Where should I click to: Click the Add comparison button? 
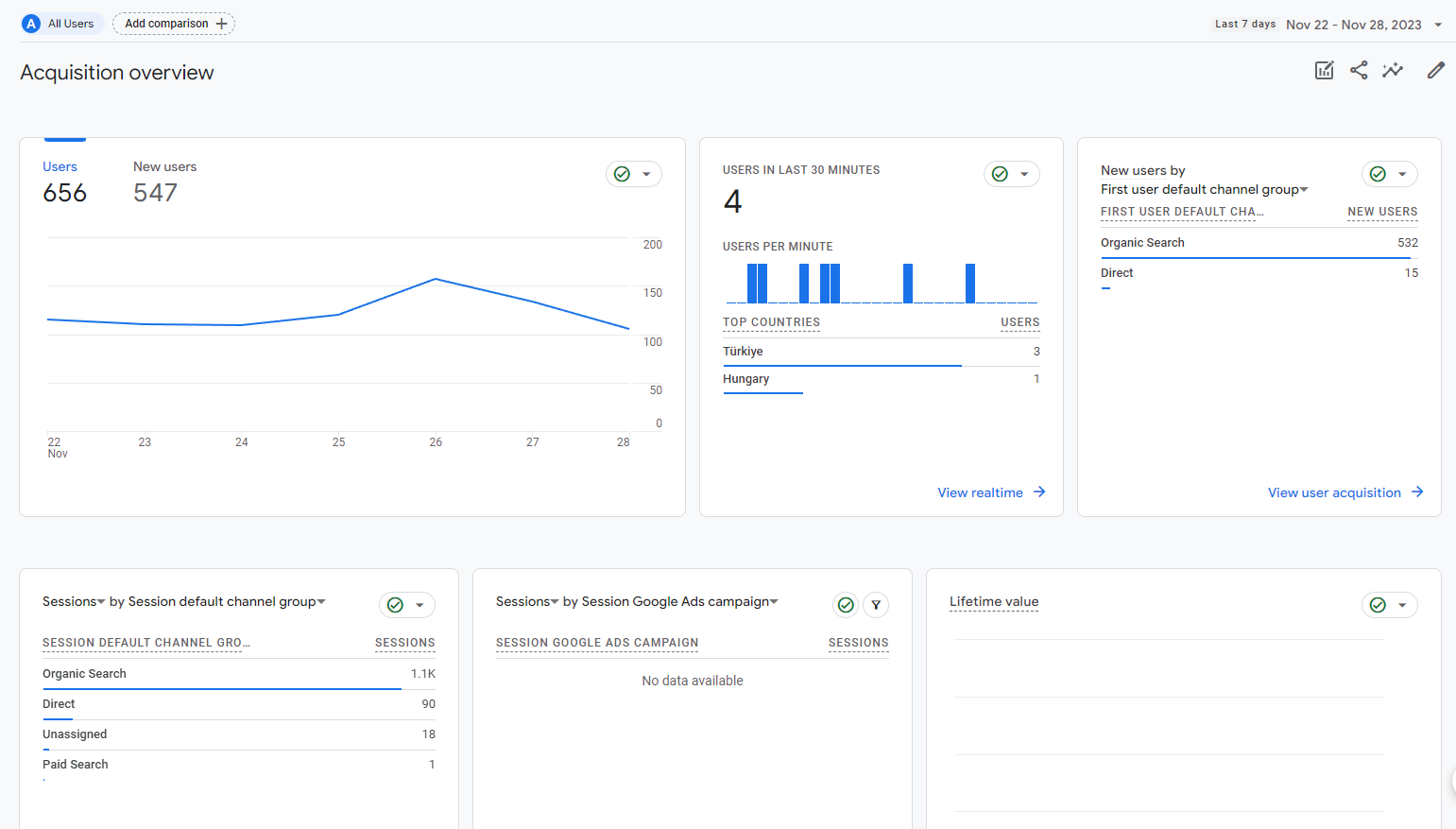(x=174, y=24)
